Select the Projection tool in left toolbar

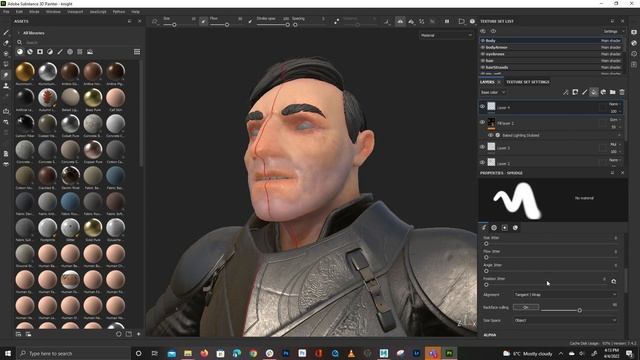tap(6, 53)
